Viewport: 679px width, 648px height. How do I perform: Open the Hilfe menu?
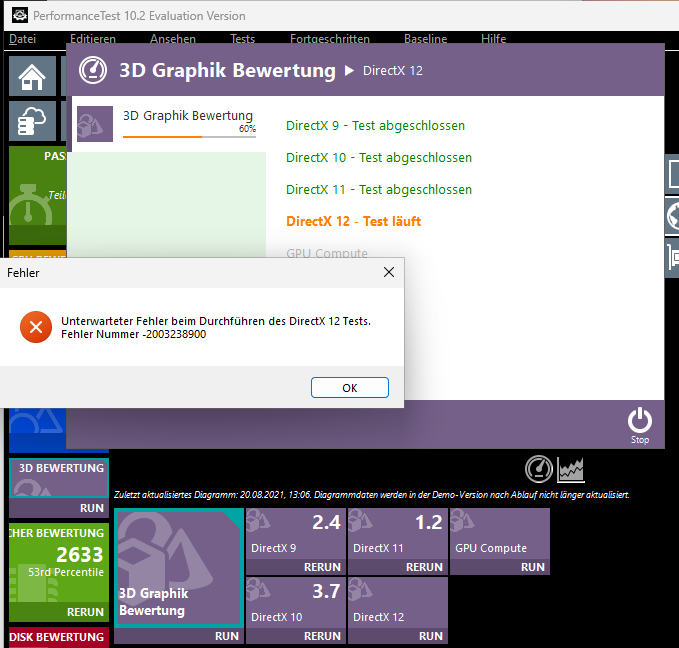coord(493,39)
